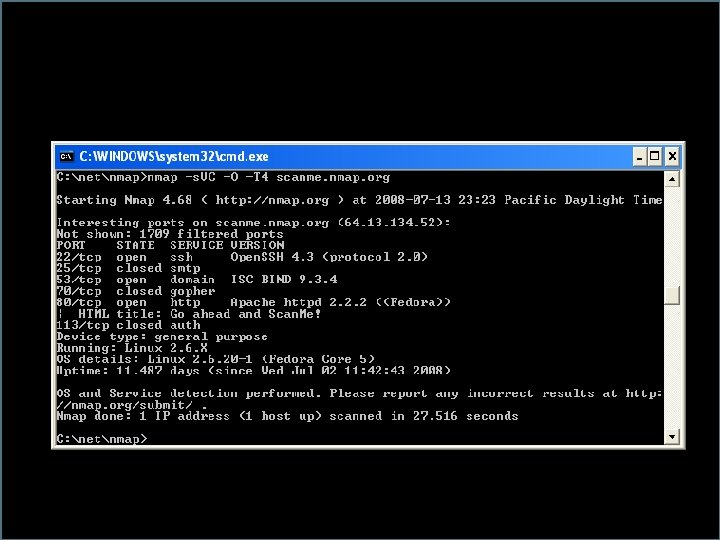Screen dimensions: 720x540
Task: Click 'Device type: general purpose' line
Action: click(162, 337)
